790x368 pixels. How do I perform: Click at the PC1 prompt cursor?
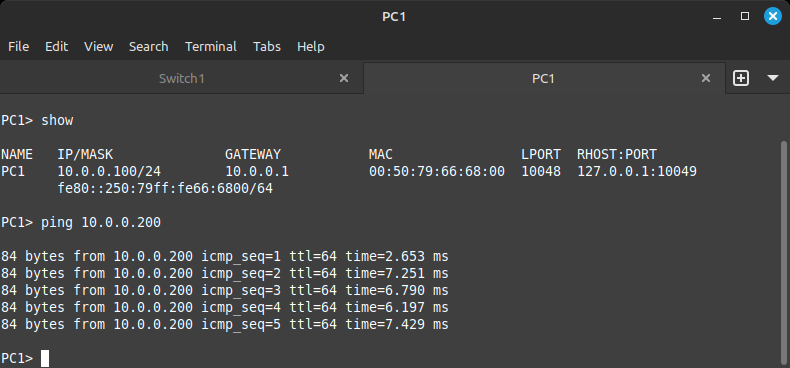point(45,358)
